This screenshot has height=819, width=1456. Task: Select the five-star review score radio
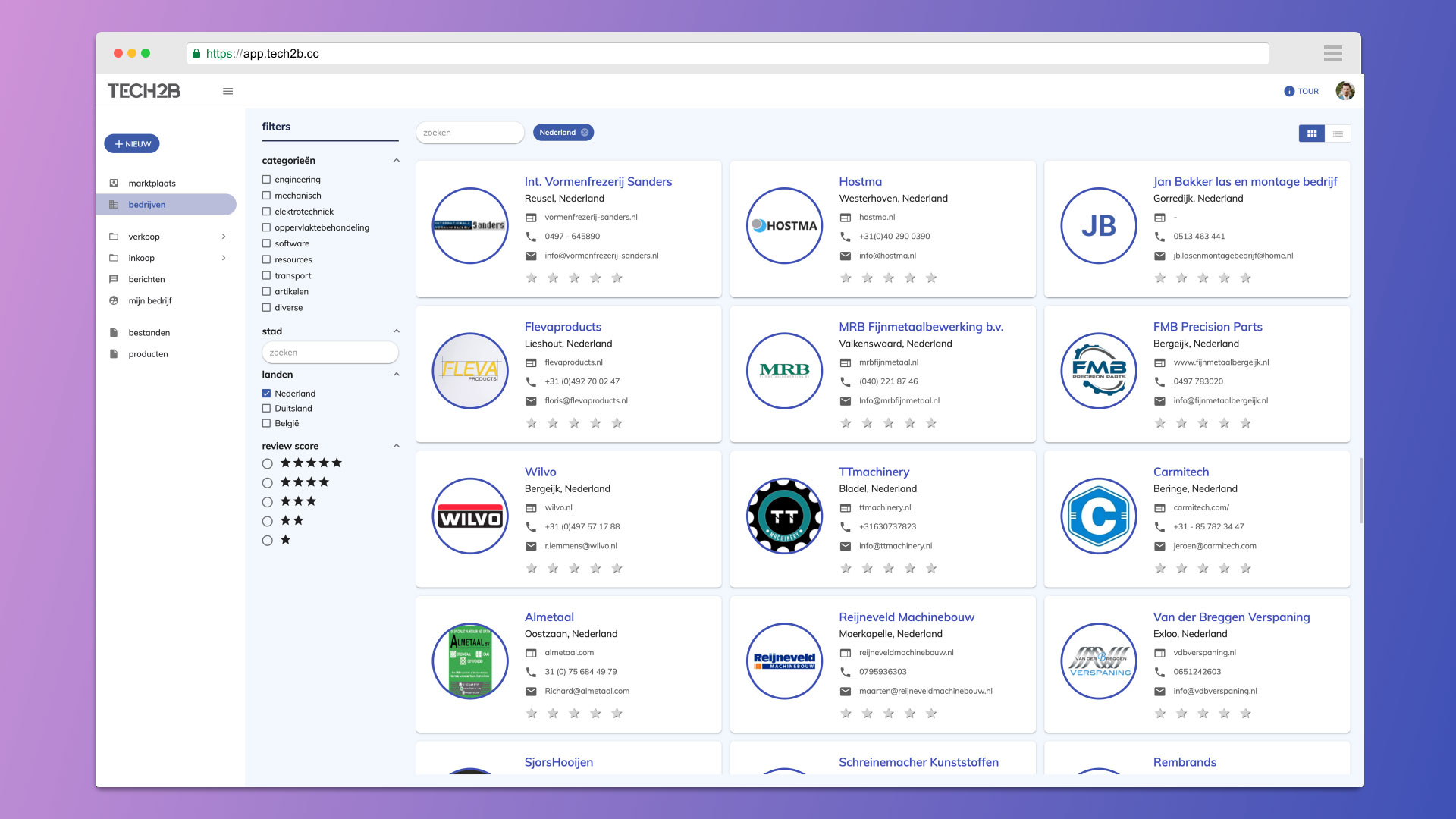click(x=267, y=463)
